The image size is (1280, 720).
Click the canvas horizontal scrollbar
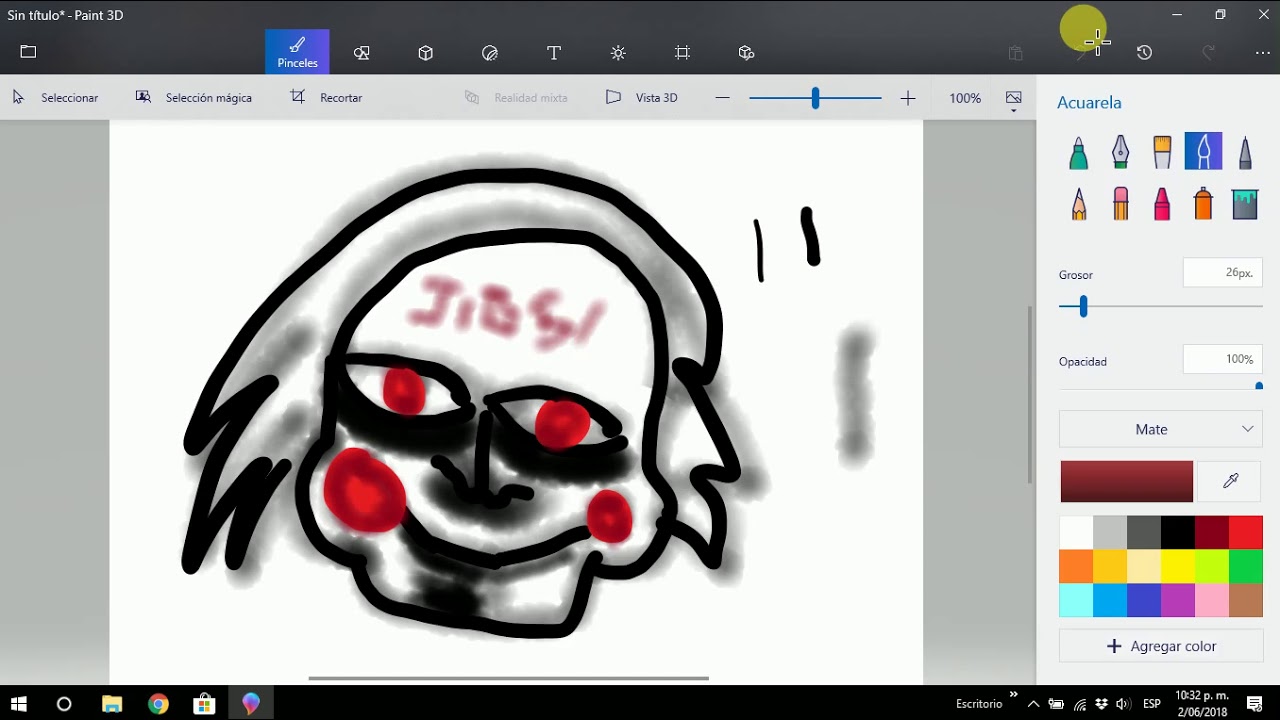point(508,678)
